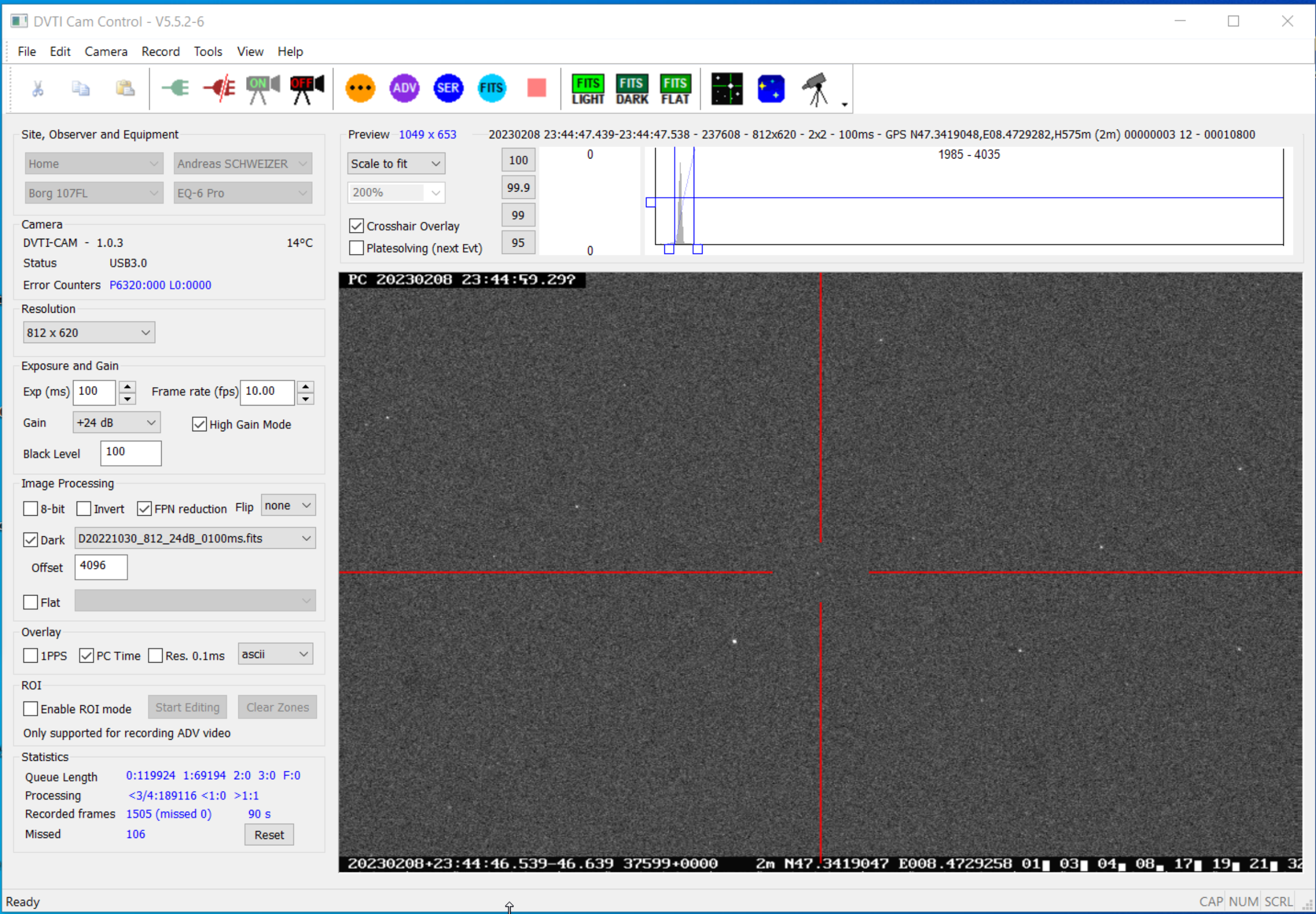Open the Record menu
This screenshot has height=914, width=1316.
coord(161,51)
